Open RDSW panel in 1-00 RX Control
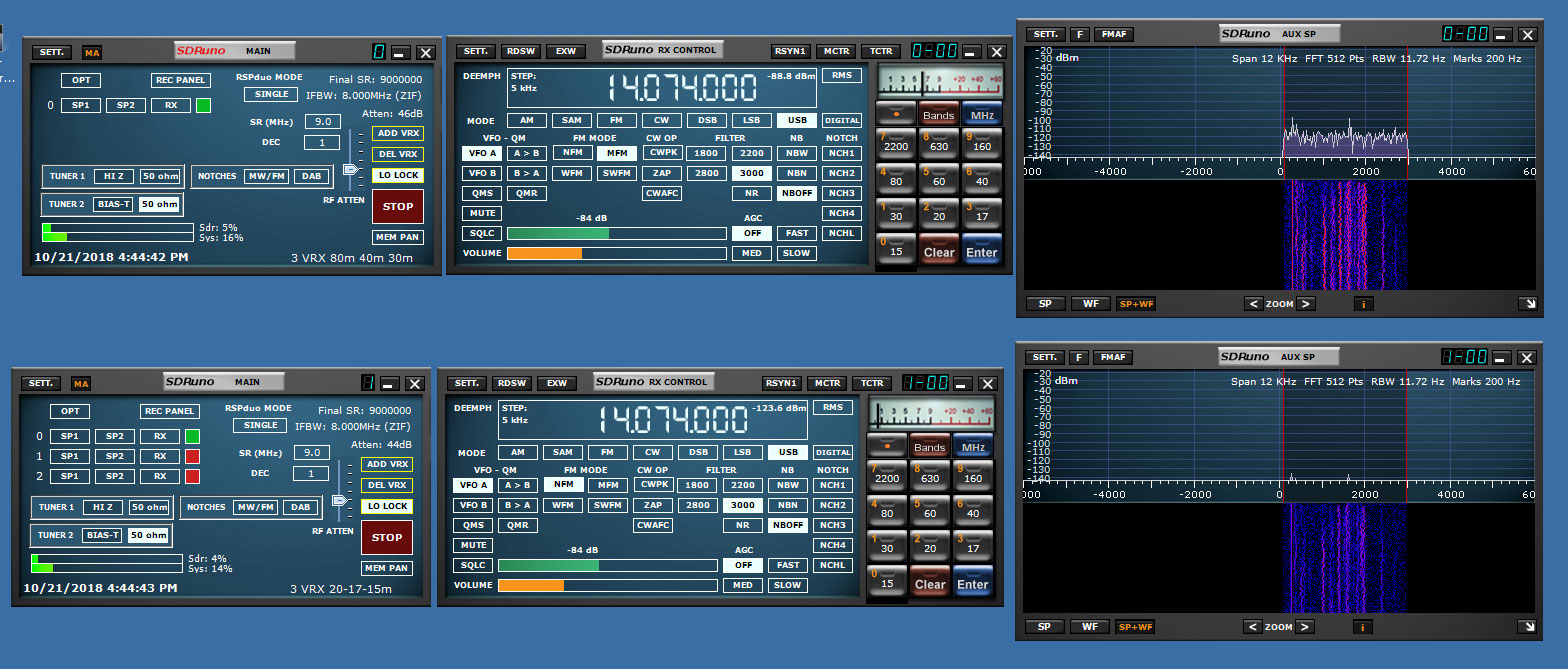The height and width of the screenshot is (669, 1568). (x=512, y=383)
